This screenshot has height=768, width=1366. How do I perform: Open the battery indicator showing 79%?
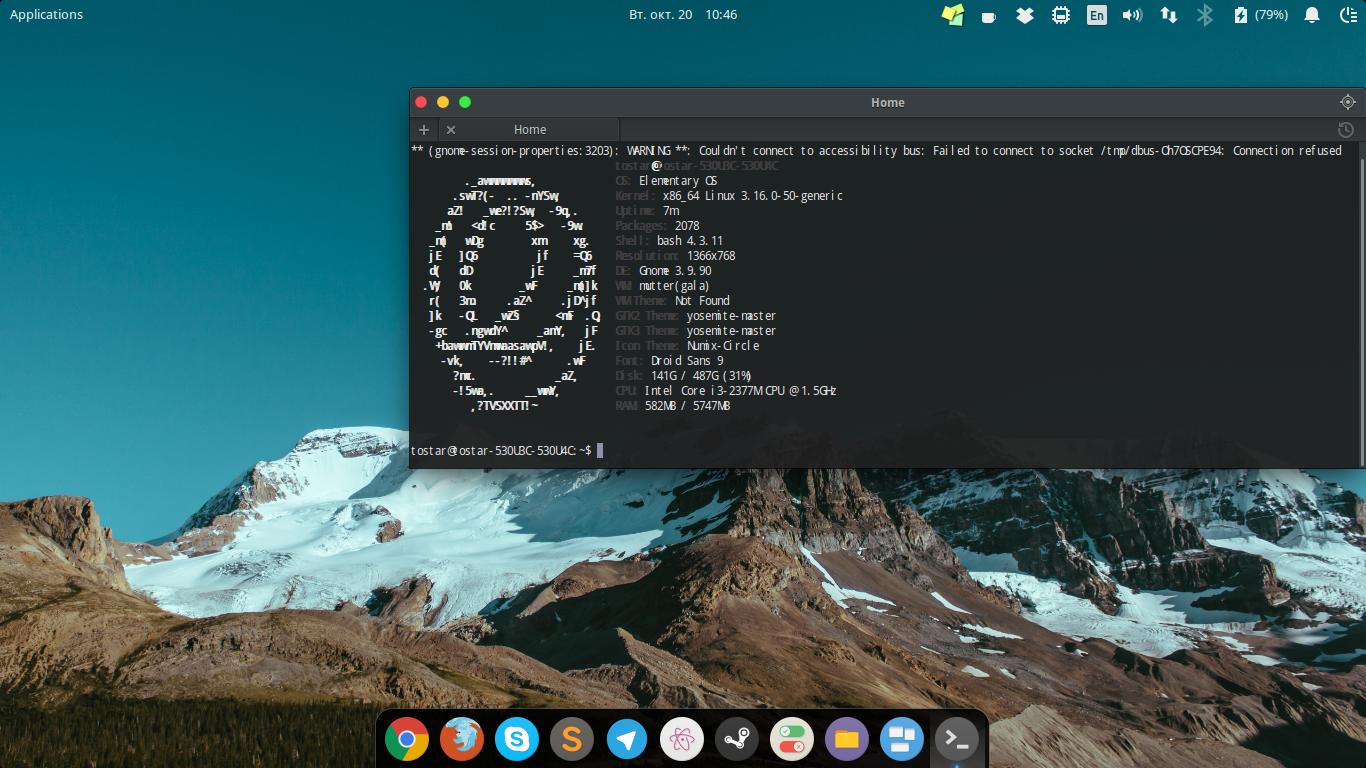point(1261,15)
